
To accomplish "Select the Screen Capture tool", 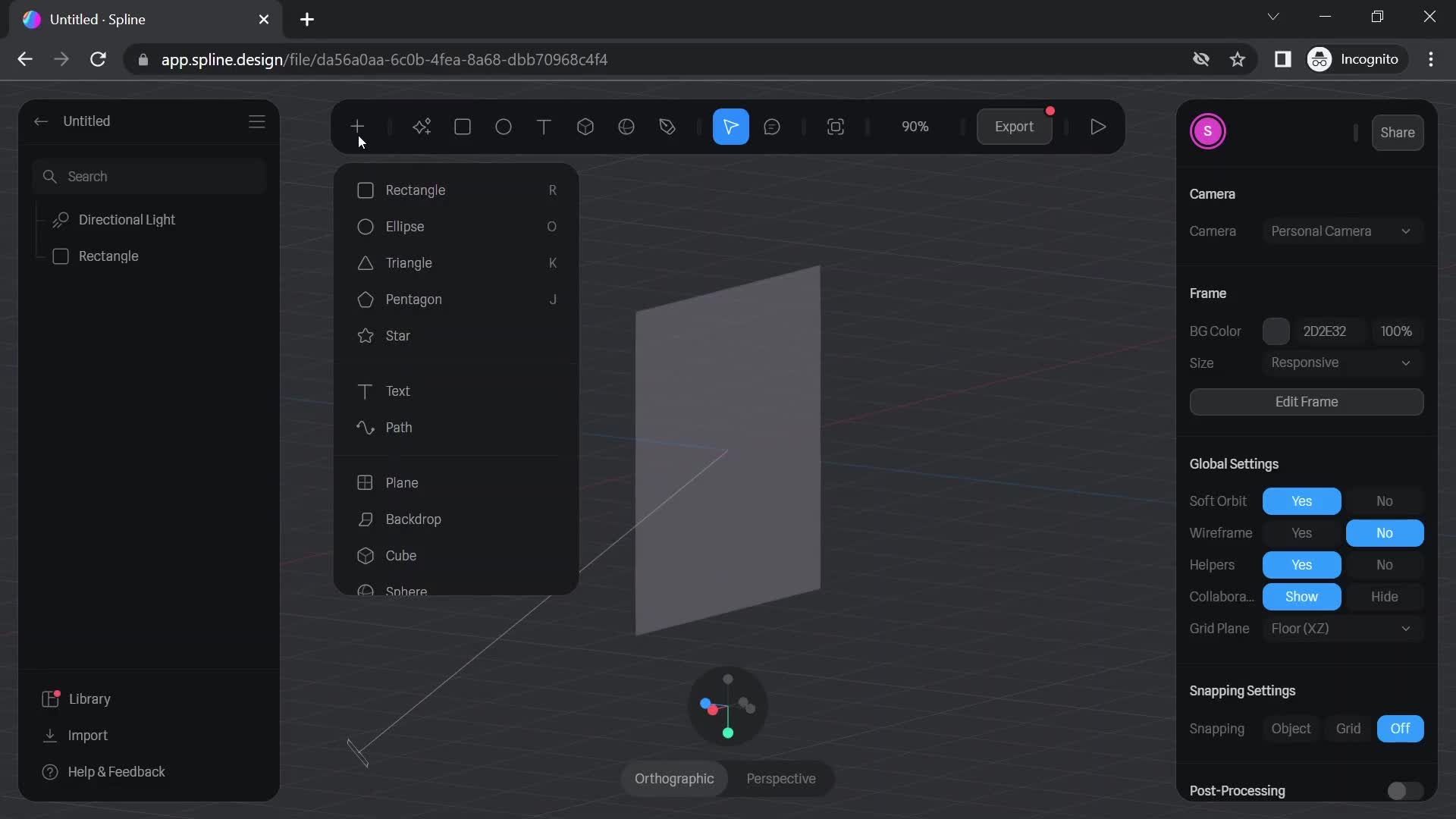I will [835, 127].
